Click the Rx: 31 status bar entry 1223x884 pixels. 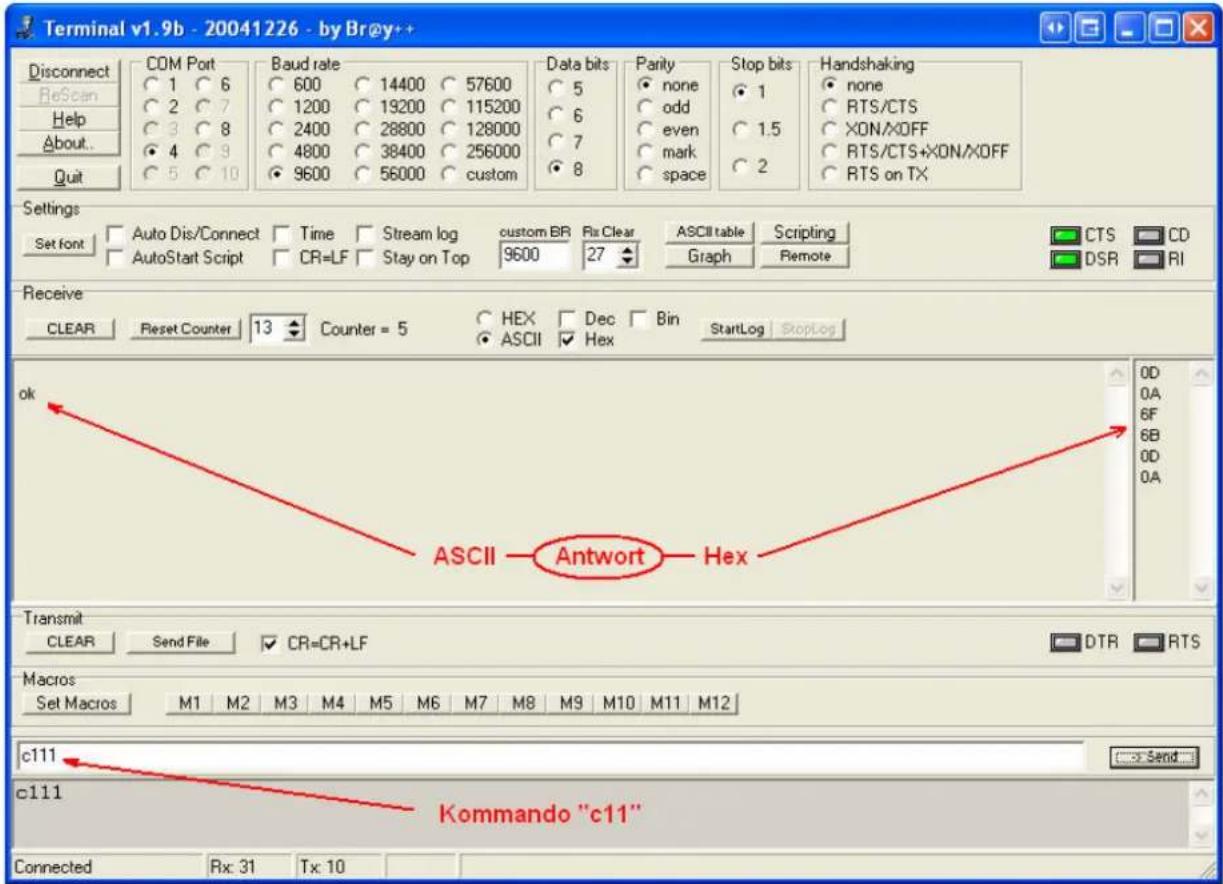point(232,867)
